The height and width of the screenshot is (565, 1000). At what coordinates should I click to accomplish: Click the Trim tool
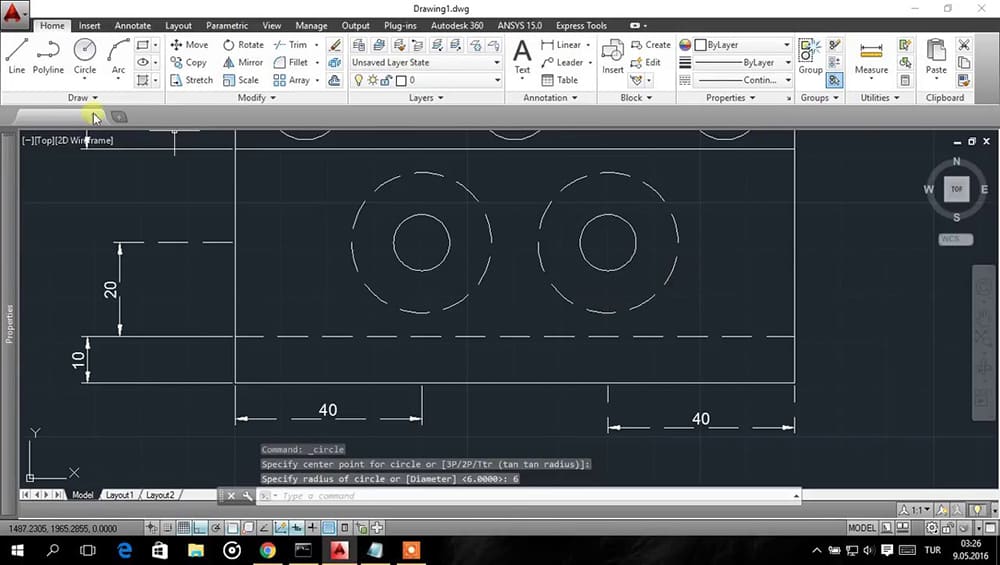(x=290, y=45)
